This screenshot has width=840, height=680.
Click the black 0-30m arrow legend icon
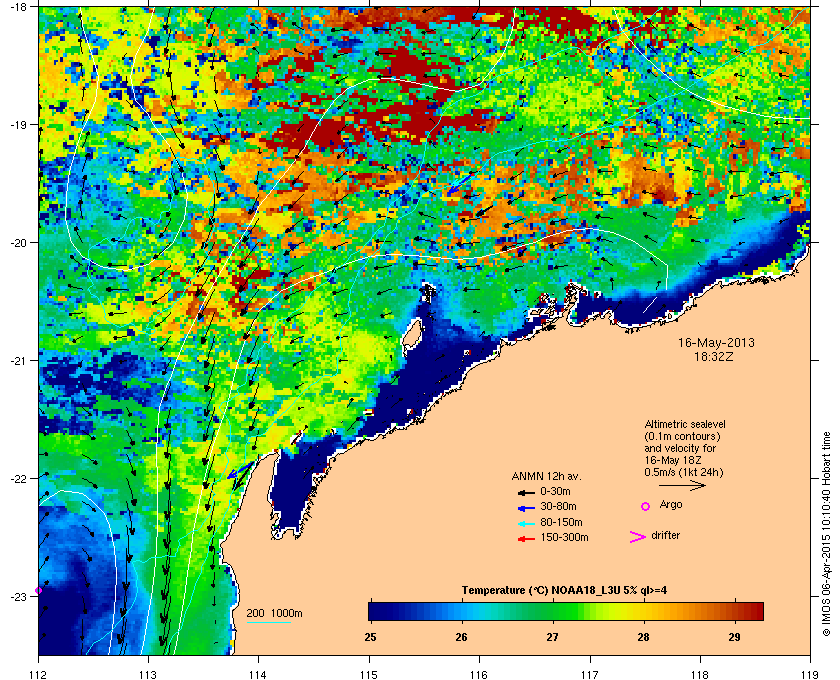(x=526, y=492)
